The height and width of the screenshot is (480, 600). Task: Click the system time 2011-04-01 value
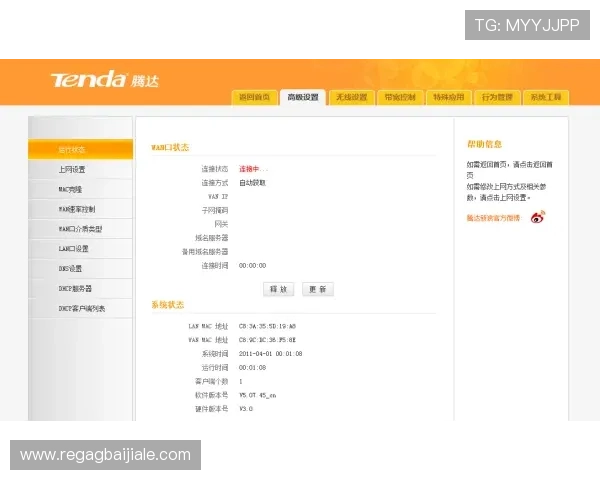(271, 354)
